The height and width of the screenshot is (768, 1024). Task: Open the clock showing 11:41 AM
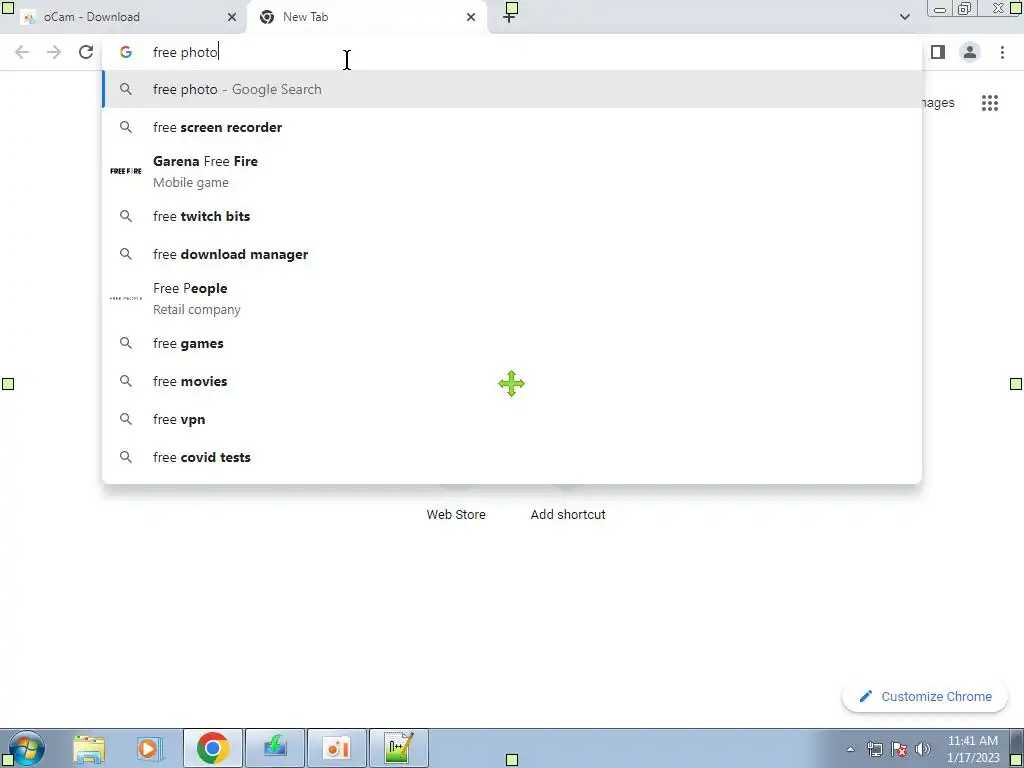pos(973,749)
